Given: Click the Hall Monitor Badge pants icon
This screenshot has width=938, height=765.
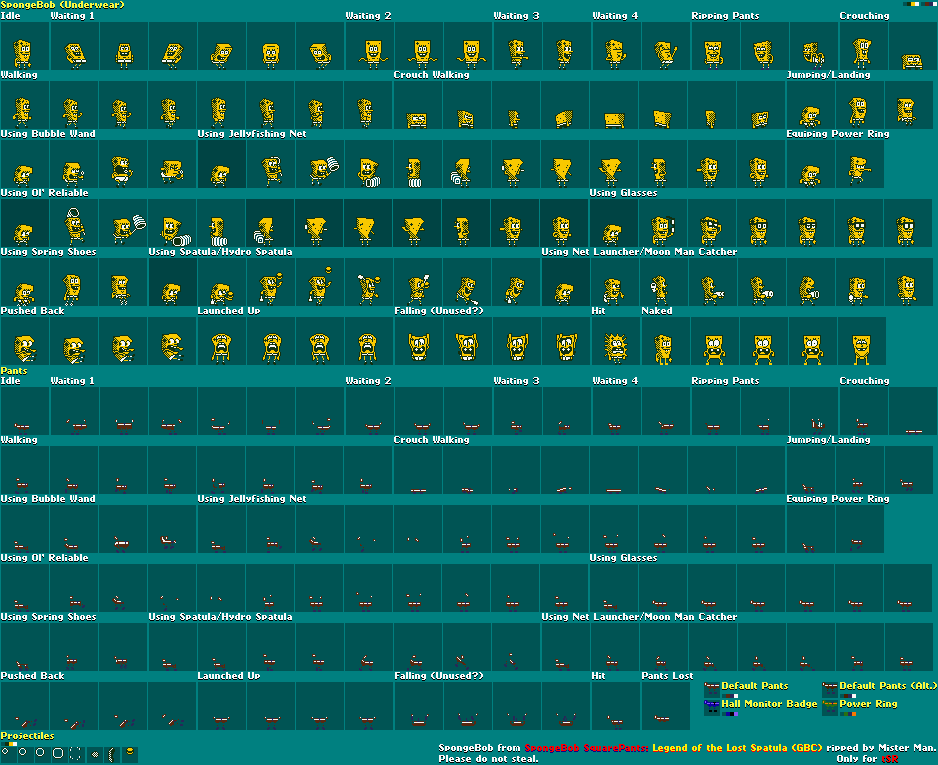Looking at the screenshot, I should (x=711, y=706).
